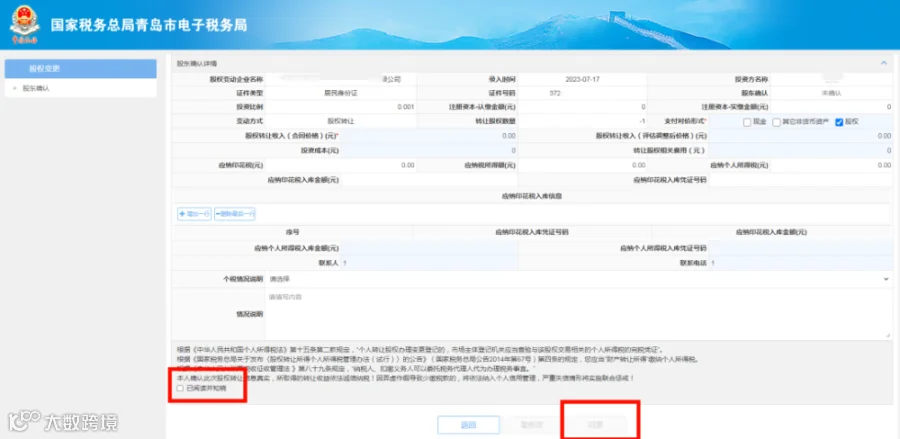Click the 联系人 input field
900x439 pixels.
(429, 263)
